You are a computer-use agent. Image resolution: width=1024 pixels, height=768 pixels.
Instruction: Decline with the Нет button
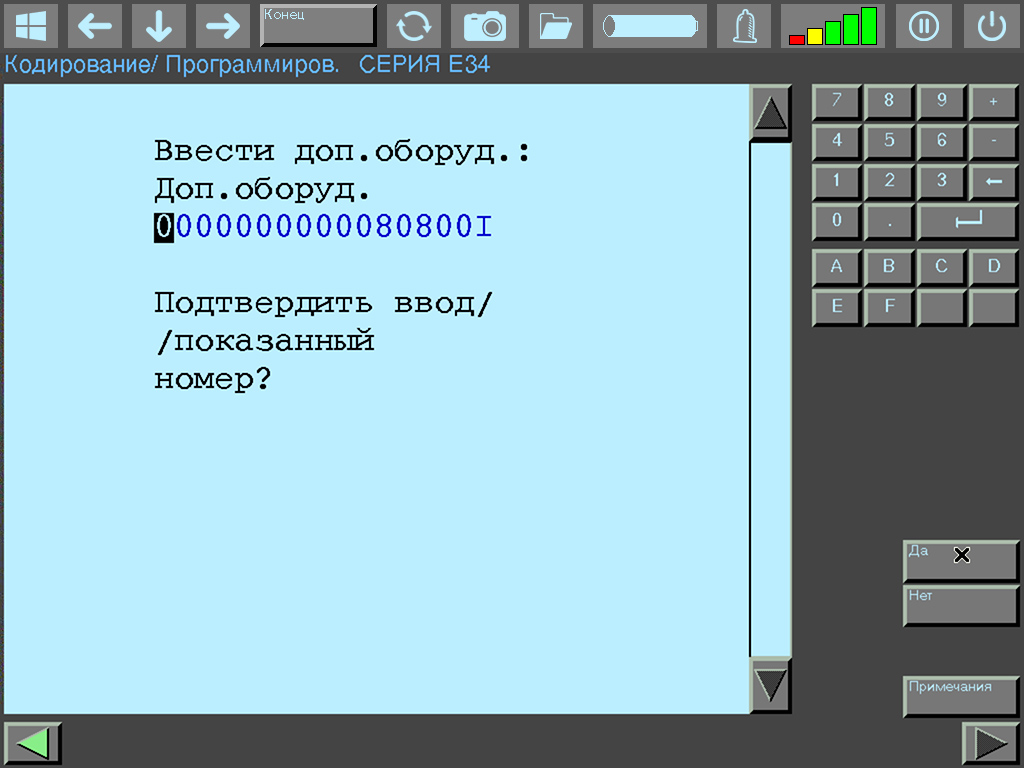click(960, 606)
